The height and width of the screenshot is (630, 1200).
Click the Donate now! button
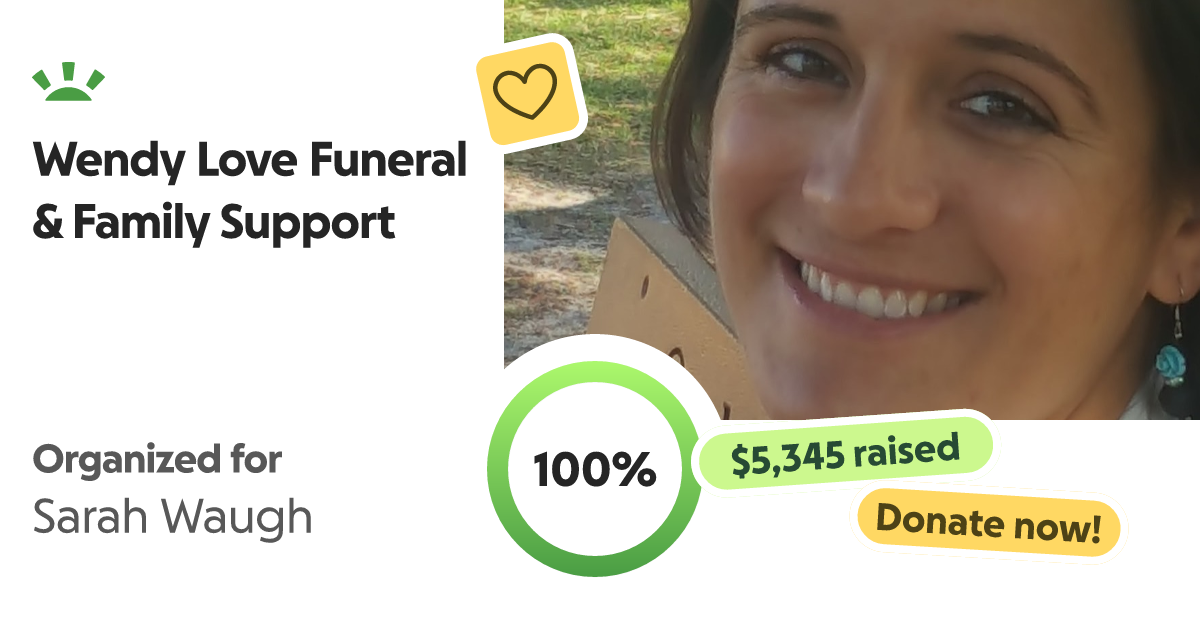pos(988,524)
